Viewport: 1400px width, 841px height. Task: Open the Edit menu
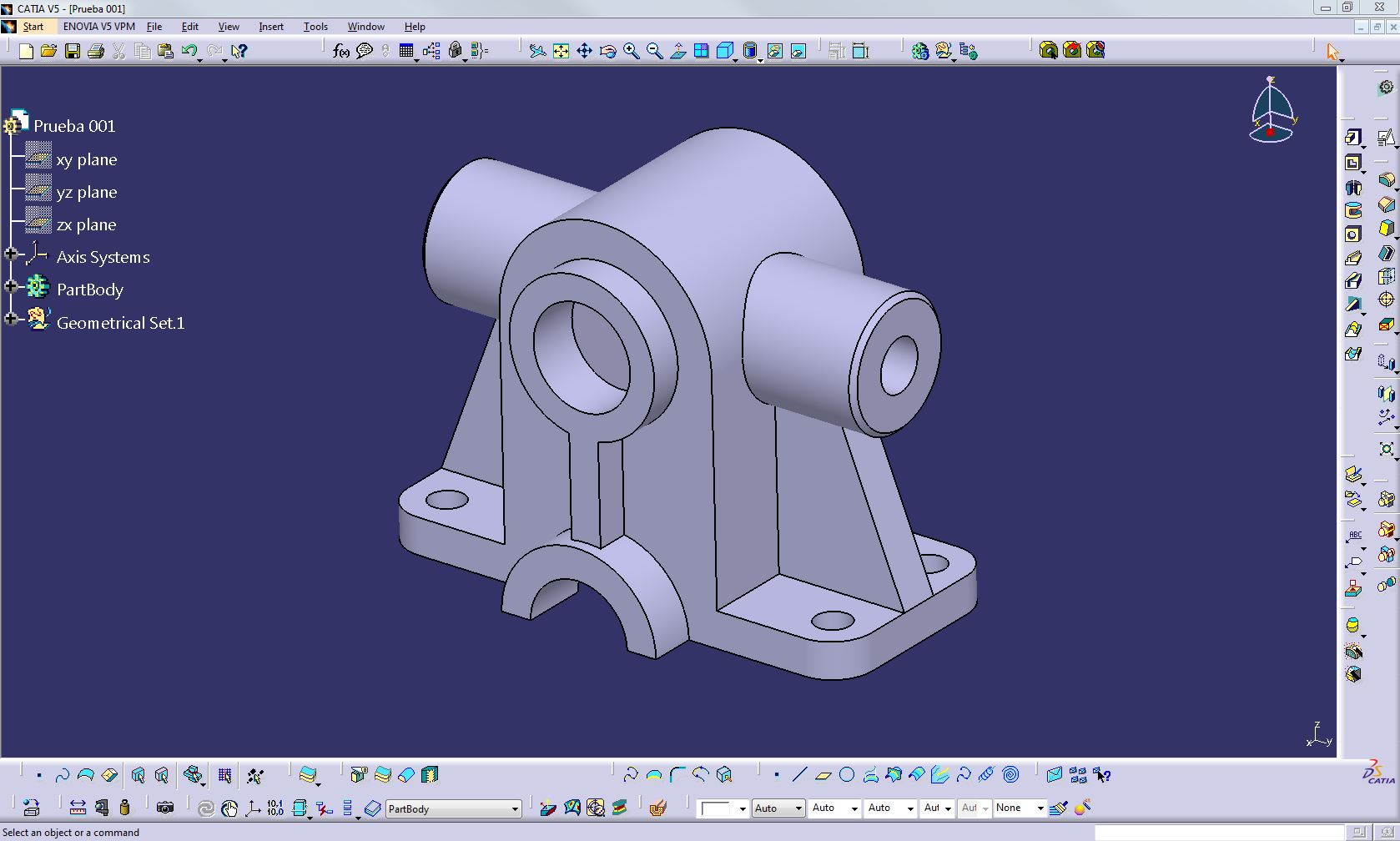(190, 27)
